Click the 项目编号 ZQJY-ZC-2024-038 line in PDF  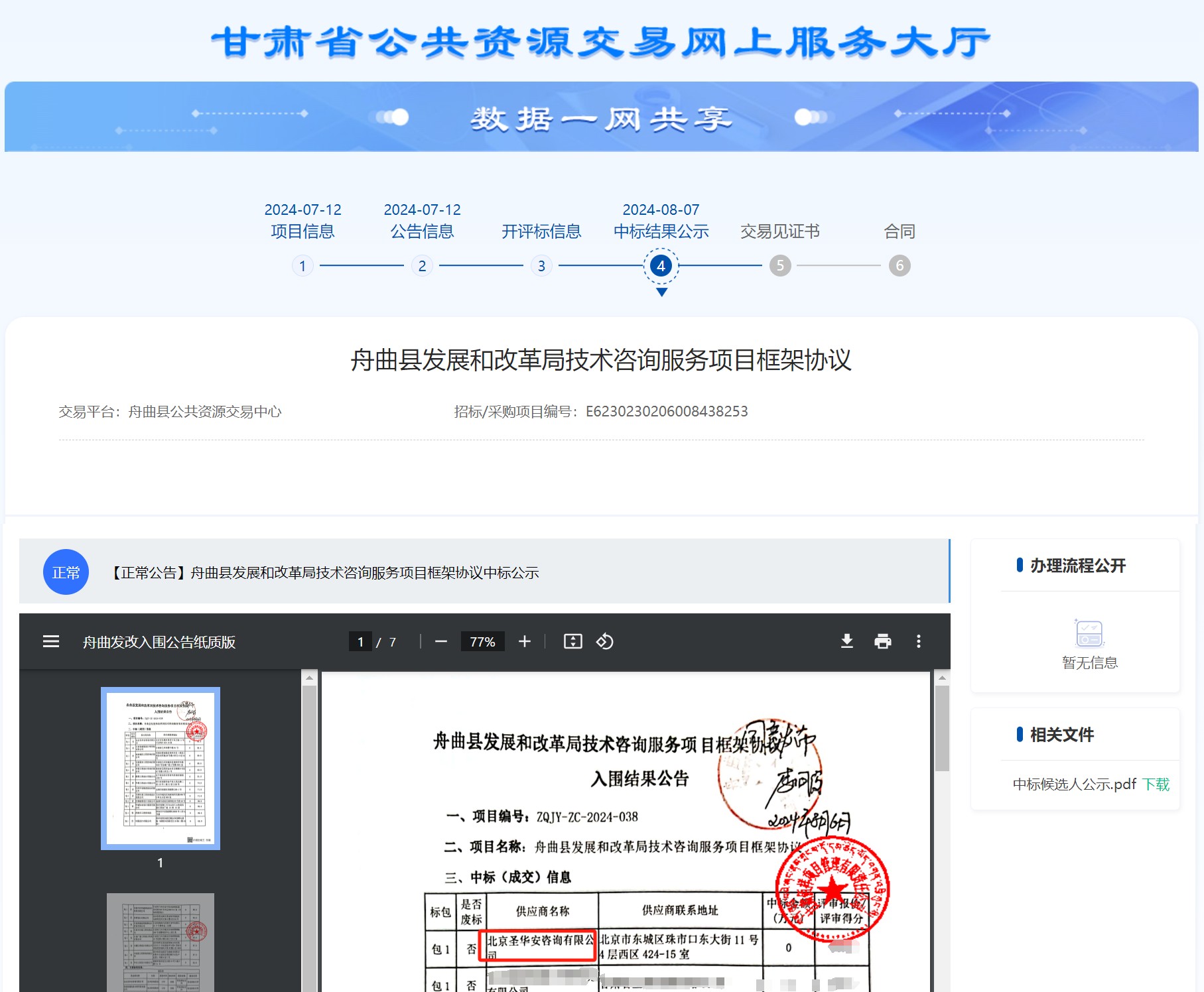542,816
